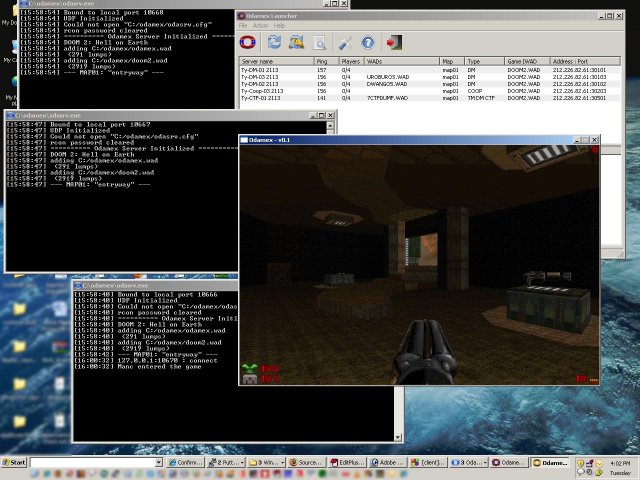Switch to Source... Firefox taskbar button

[x=307, y=462]
